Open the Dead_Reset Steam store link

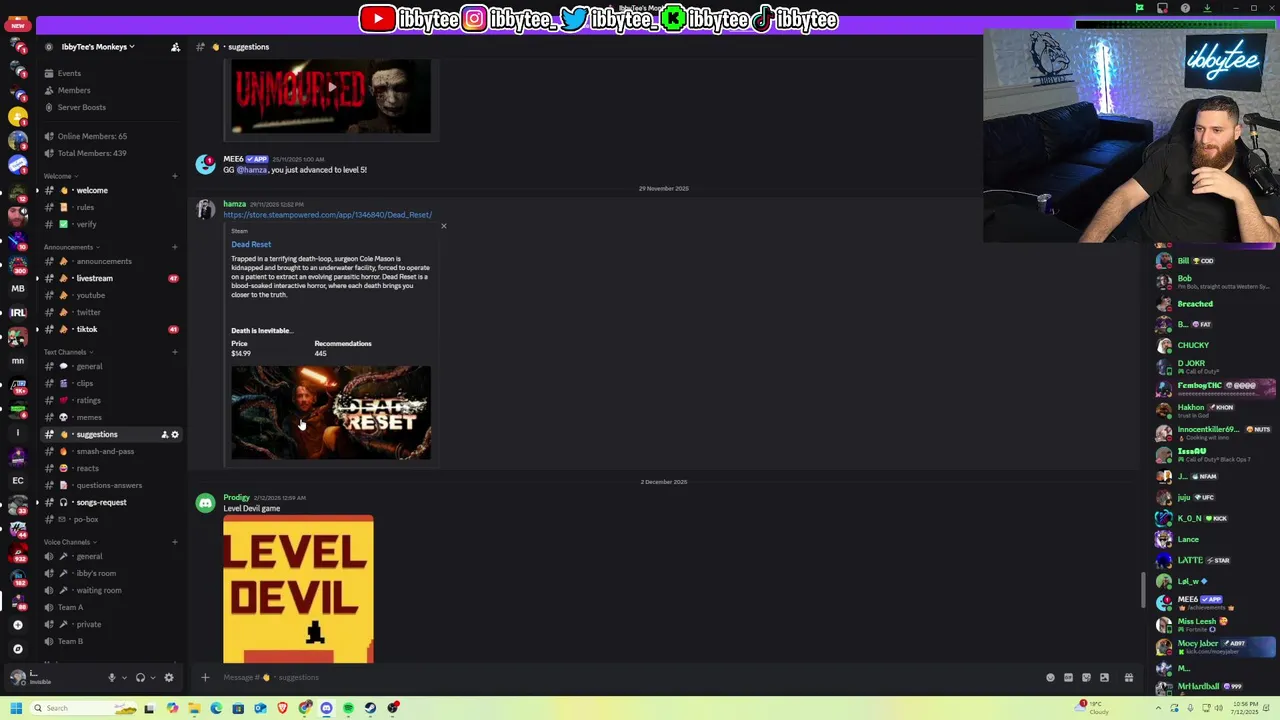click(x=327, y=215)
